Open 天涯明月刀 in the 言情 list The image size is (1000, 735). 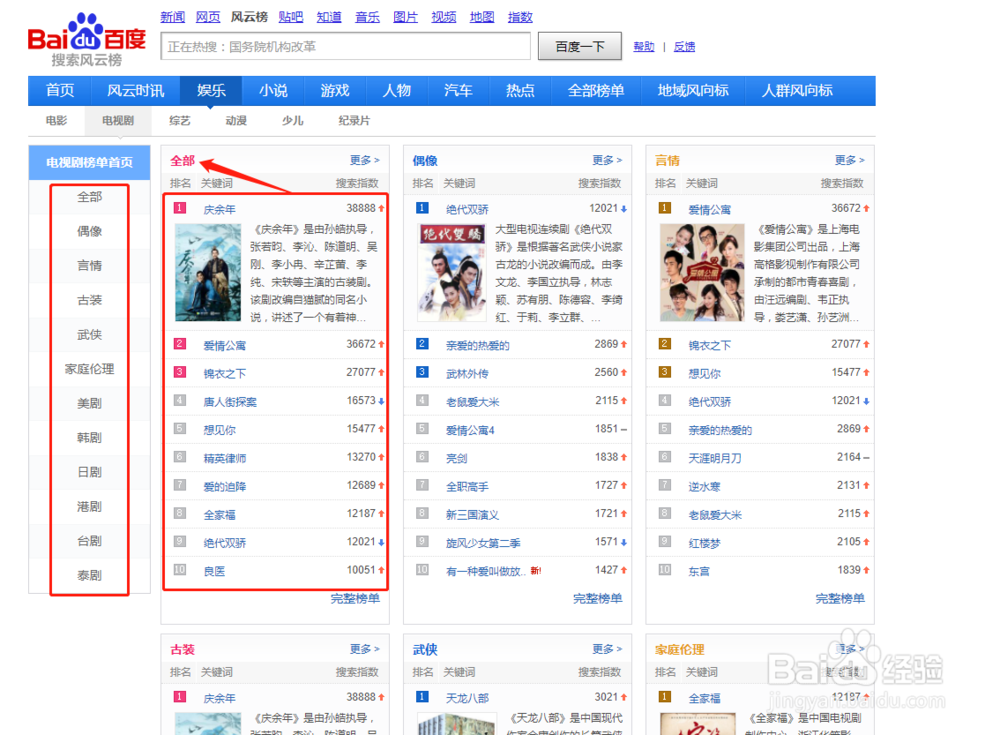tap(714, 458)
